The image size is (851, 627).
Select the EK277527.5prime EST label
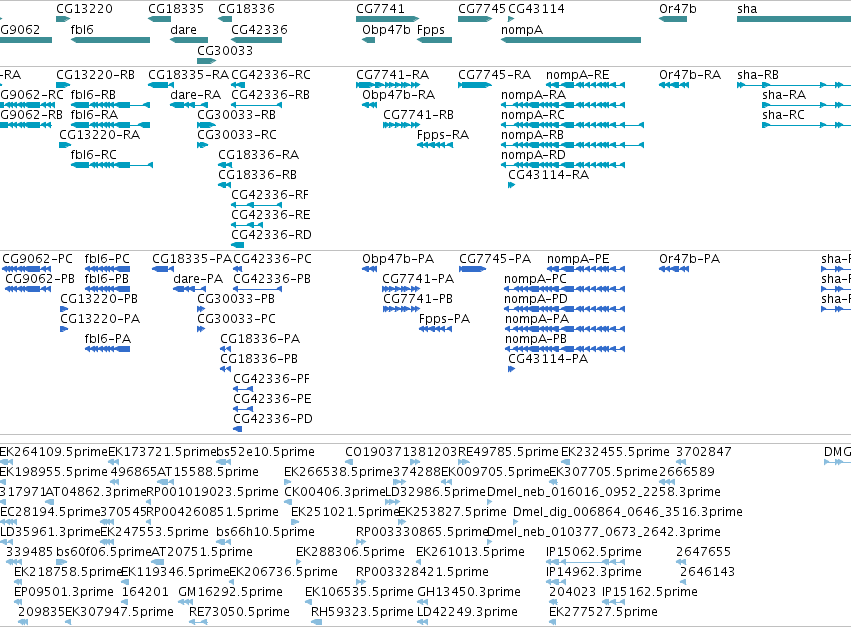click(x=603, y=612)
